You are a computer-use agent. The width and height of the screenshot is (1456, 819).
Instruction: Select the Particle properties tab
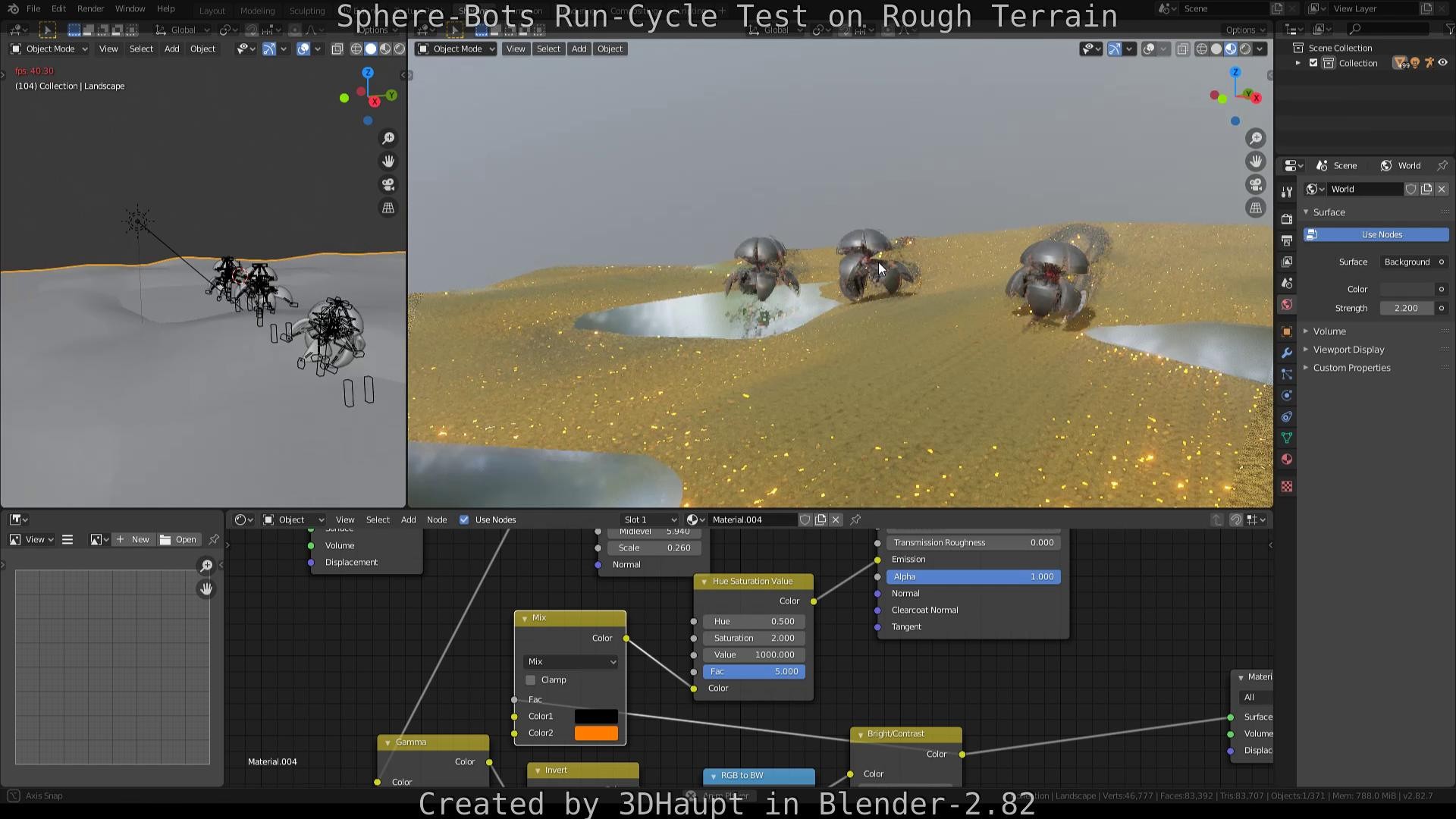click(x=1286, y=374)
